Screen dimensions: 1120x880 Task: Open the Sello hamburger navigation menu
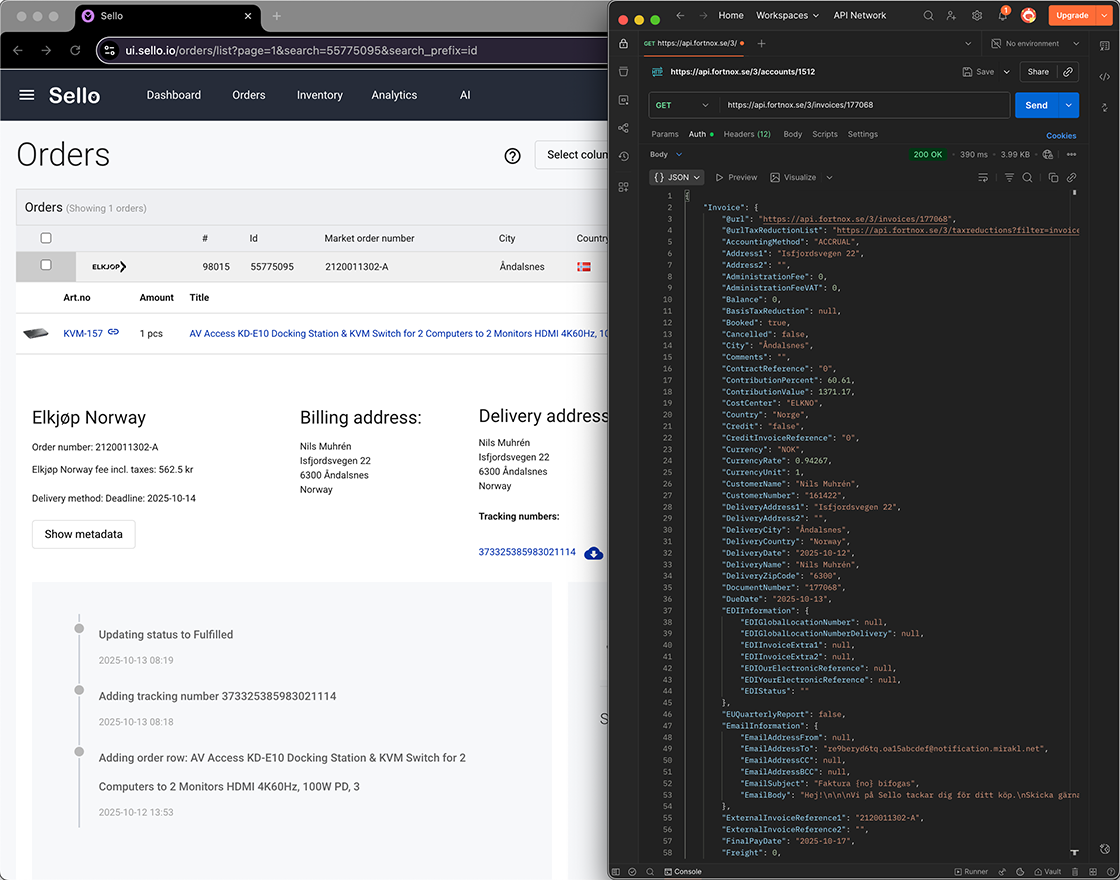click(x=26, y=95)
